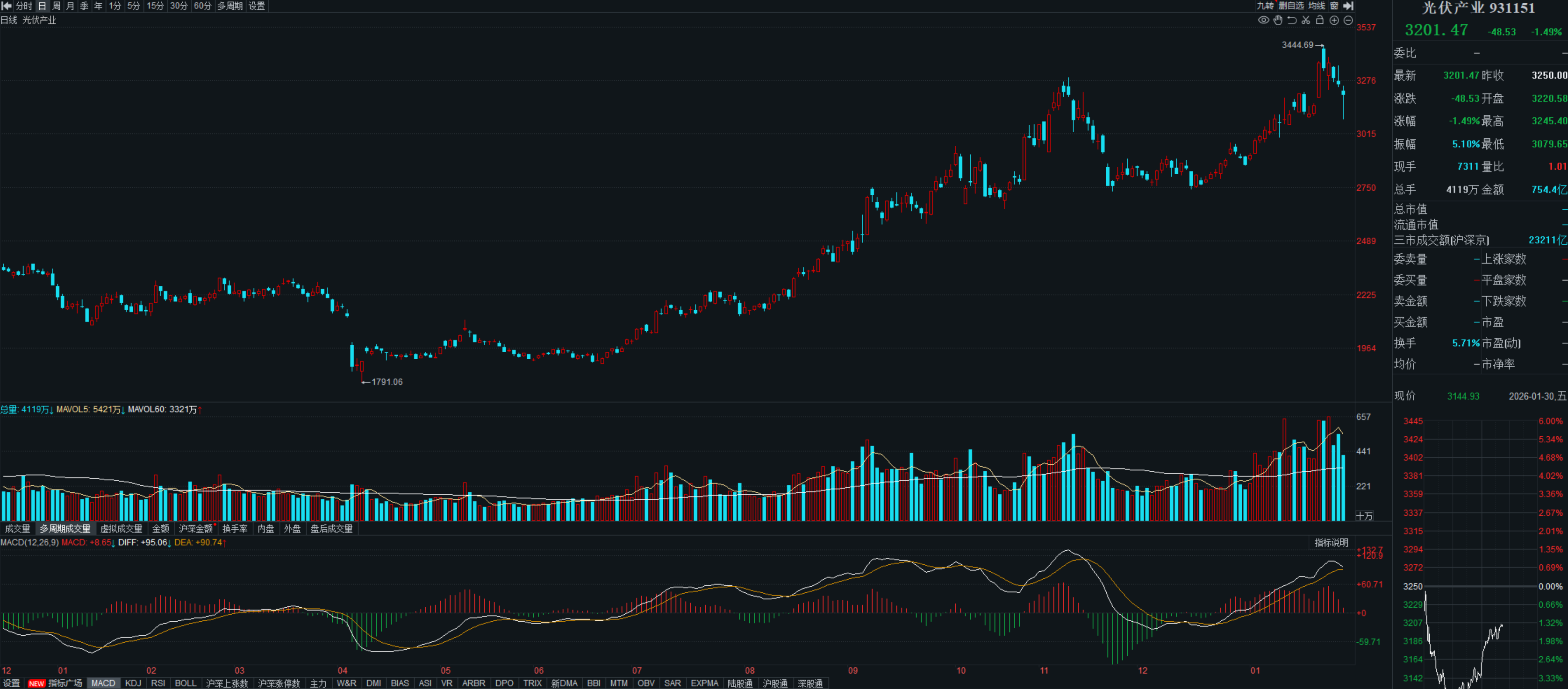Open the 指标说明 indicator description
The image size is (1568, 689).
click(1331, 542)
